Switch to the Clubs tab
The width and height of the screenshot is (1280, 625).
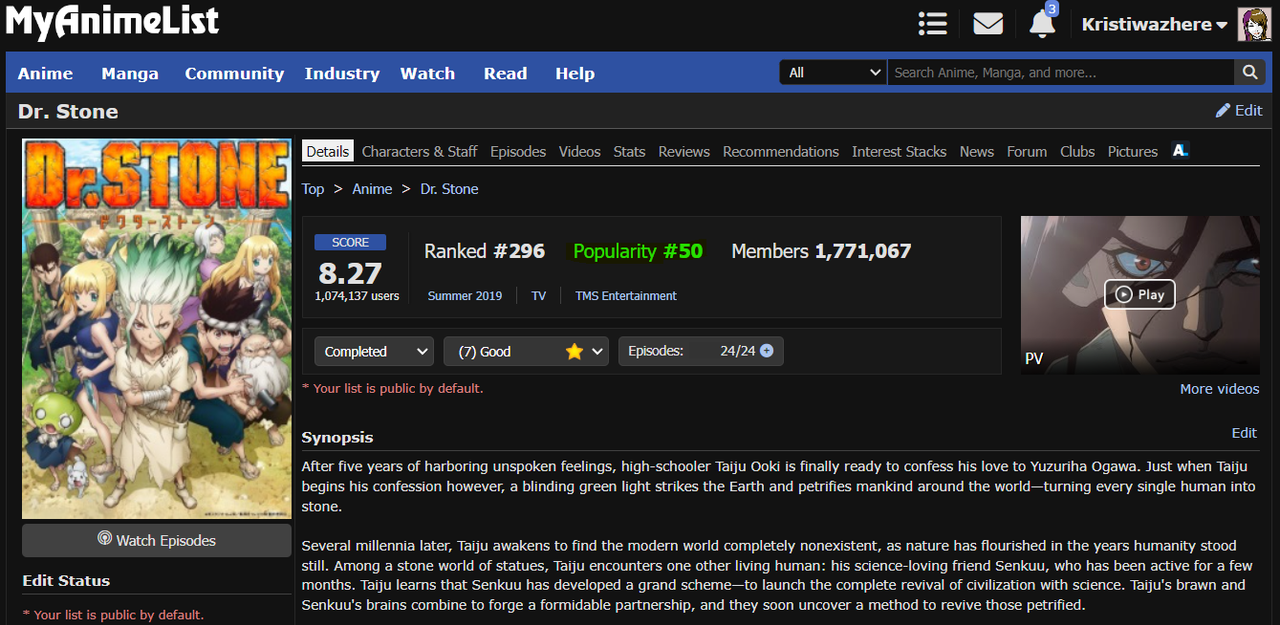1077,151
